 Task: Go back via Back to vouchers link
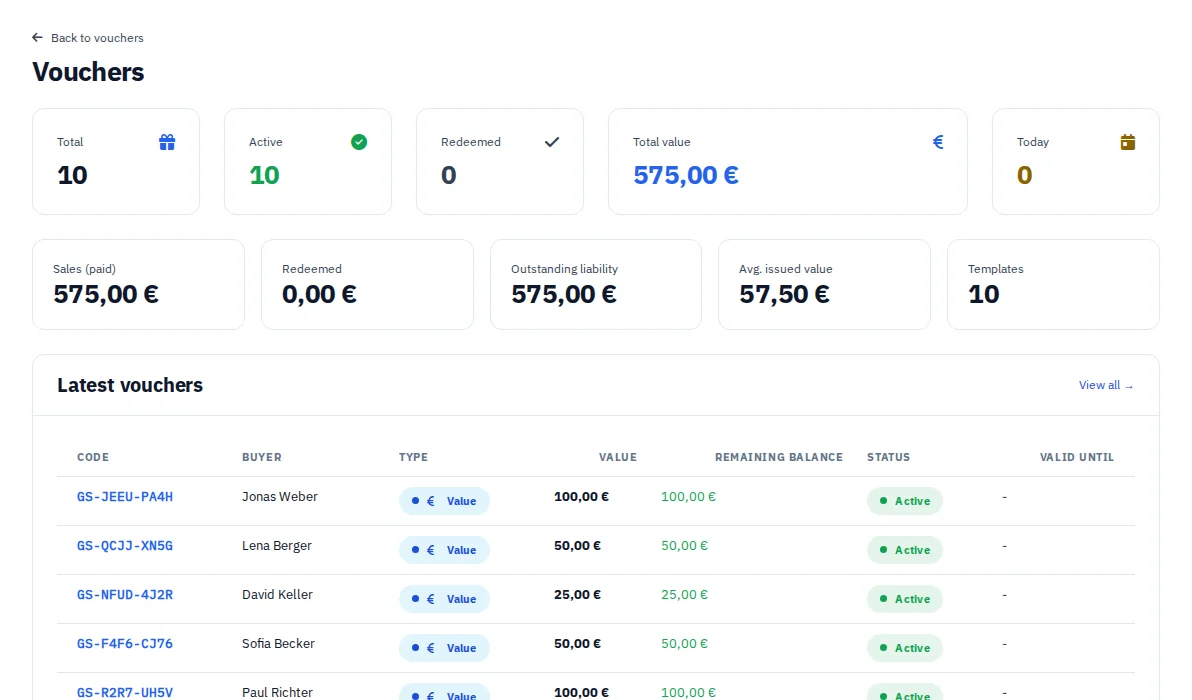(87, 37)
